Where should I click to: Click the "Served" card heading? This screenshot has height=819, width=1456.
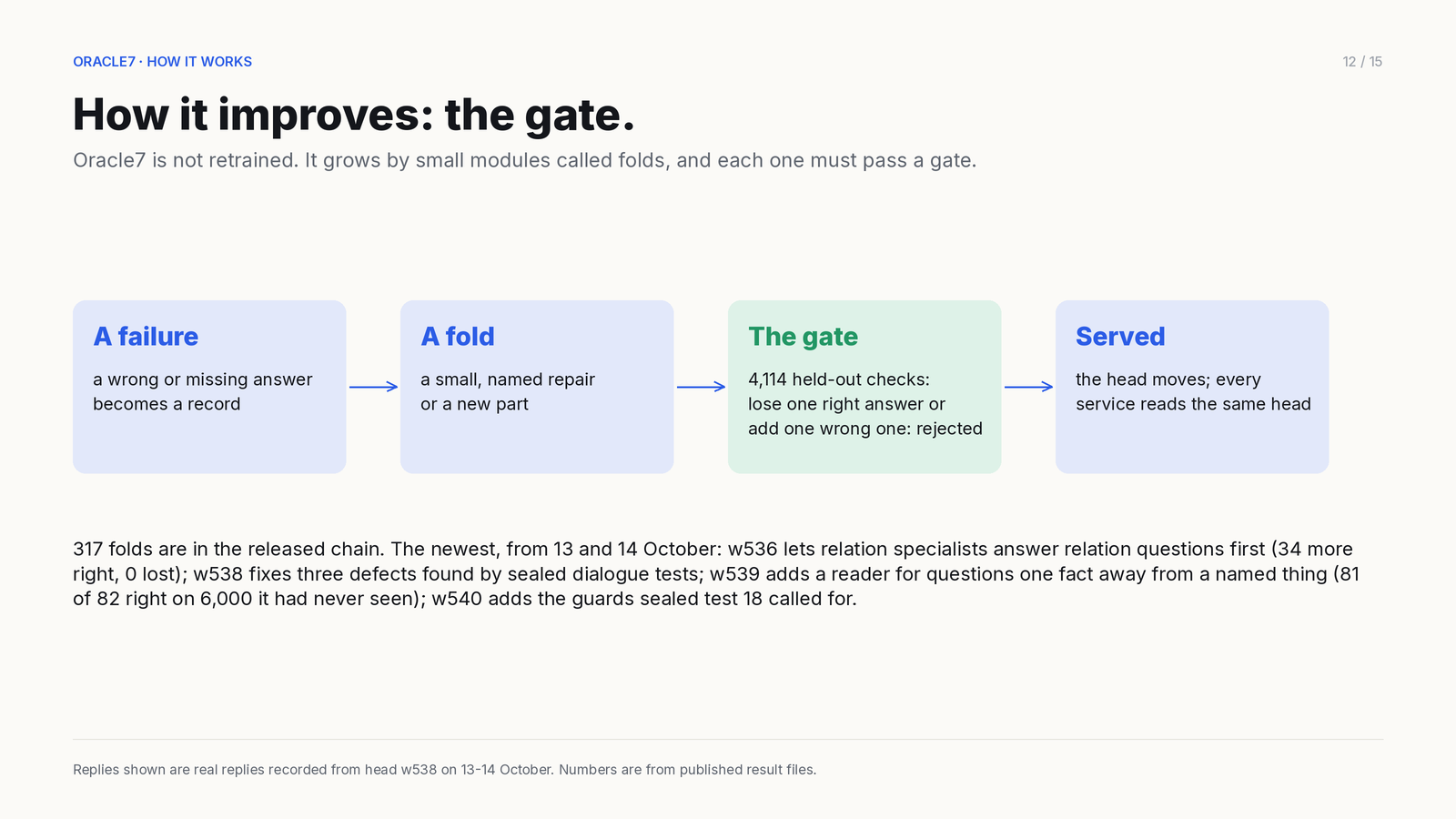pos(1120,337)
